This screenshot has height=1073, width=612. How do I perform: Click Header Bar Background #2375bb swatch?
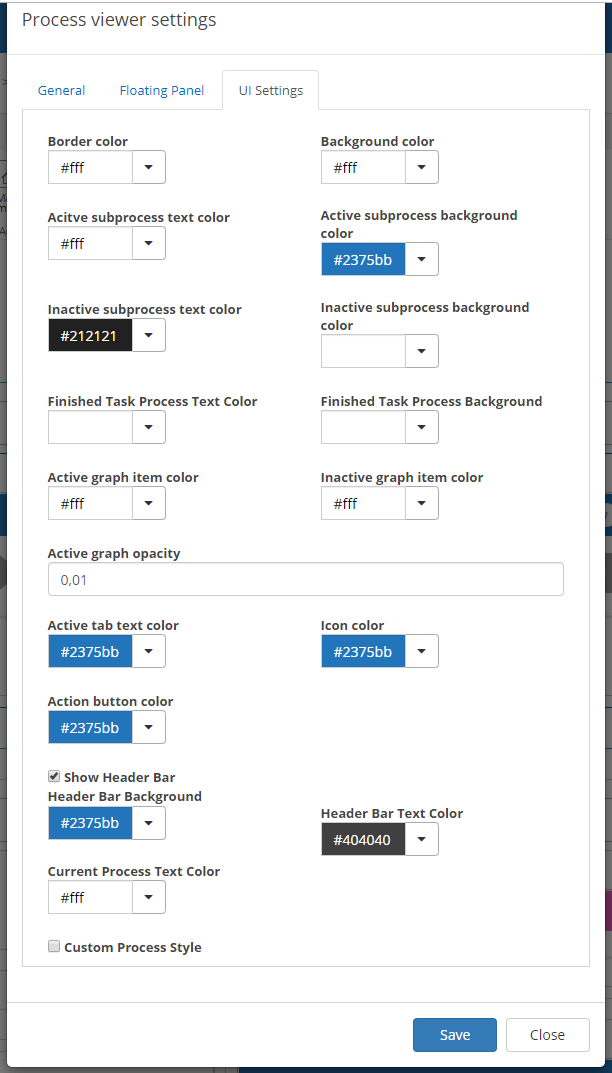pos(90,823)
